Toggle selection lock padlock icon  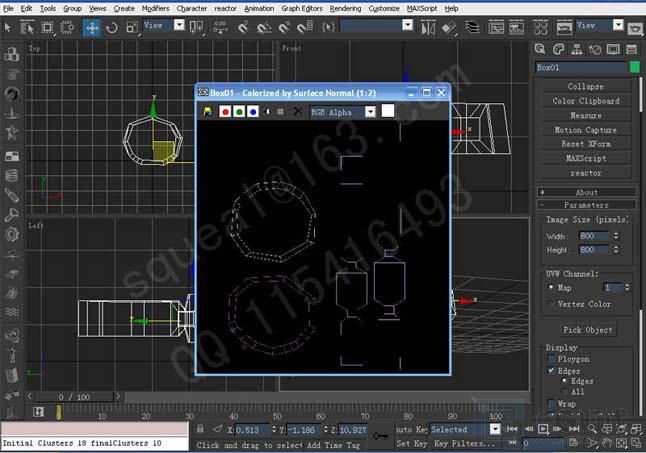pos(200,429)
